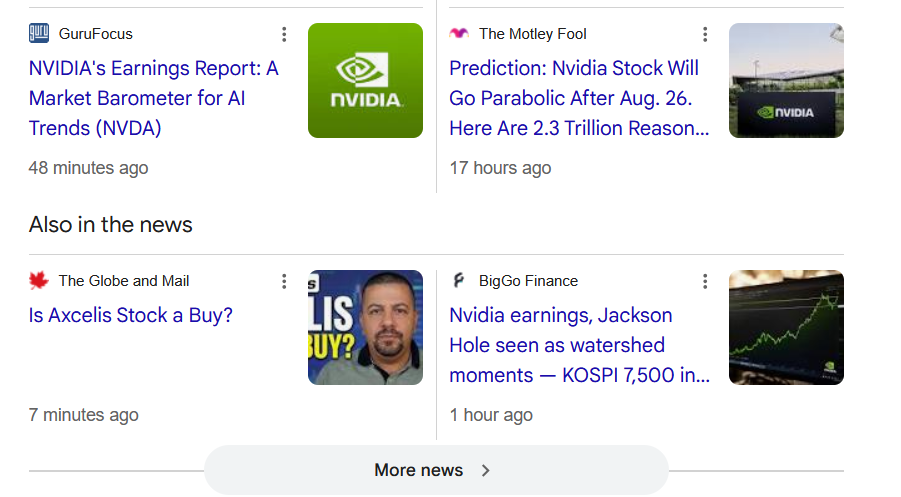Click the NVIDIA headquarters sign thumbnail

tap(786, 80)
